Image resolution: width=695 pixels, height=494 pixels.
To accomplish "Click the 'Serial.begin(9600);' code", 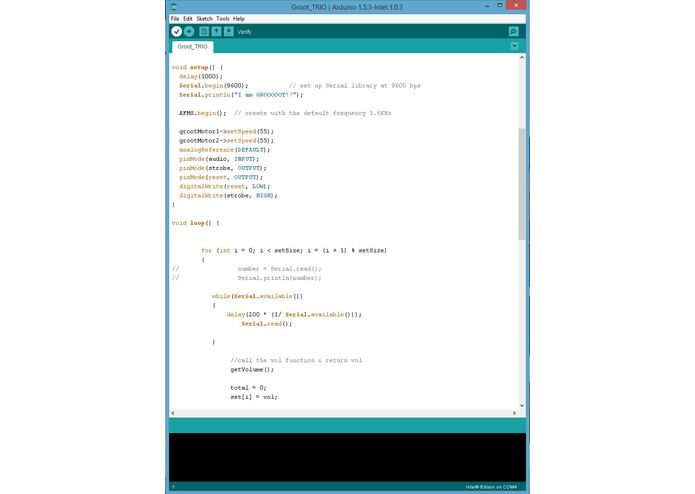I will (214, 86).
